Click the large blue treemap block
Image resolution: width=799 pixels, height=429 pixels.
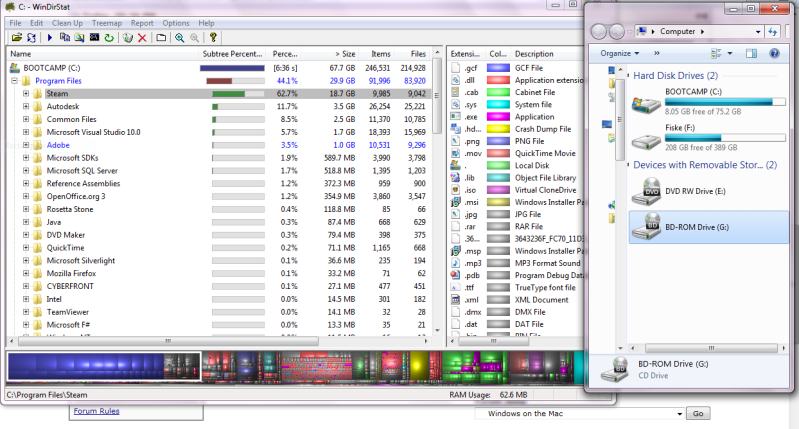point(87,366)
